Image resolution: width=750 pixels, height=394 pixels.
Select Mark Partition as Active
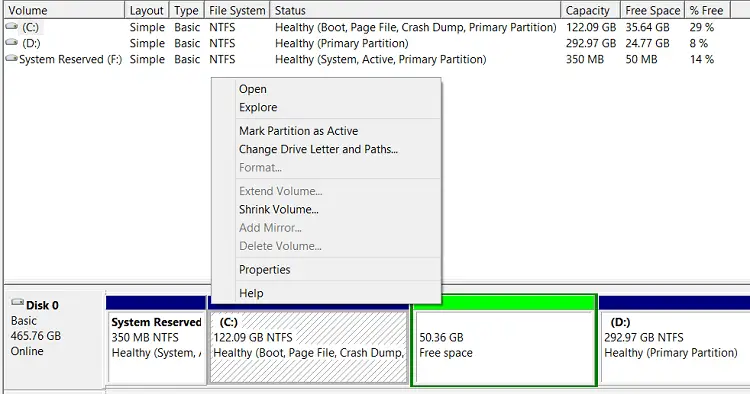pyautogui.click(x=298, y=131)
